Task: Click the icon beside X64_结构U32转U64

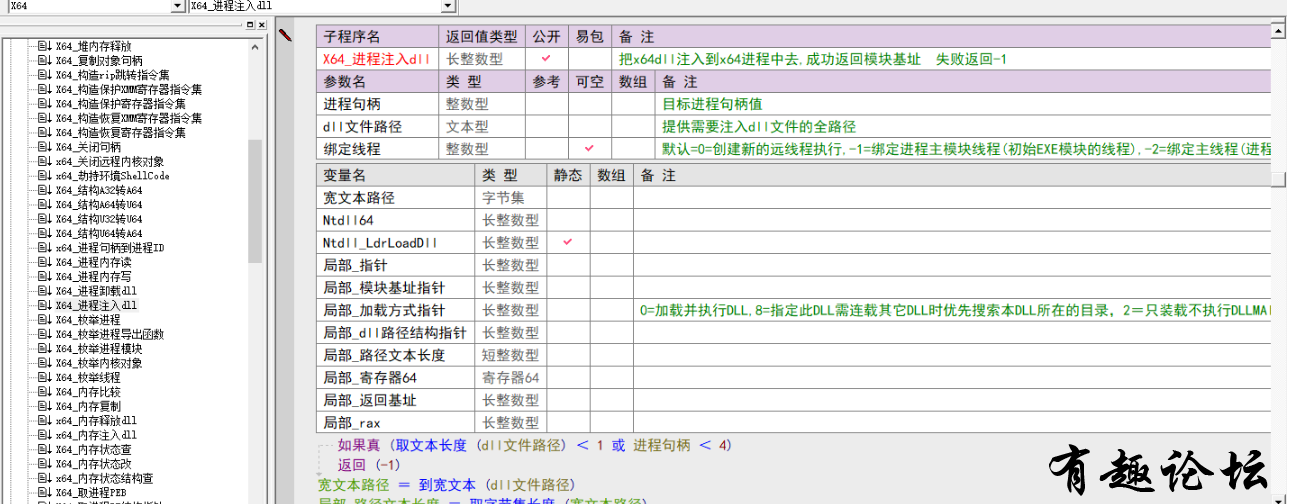Action: [44, 219]
